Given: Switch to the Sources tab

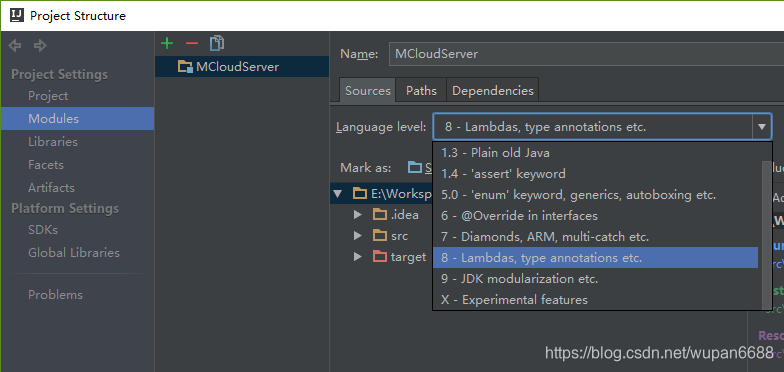Looking at the screenshot, I should click(x=368, y=90).
